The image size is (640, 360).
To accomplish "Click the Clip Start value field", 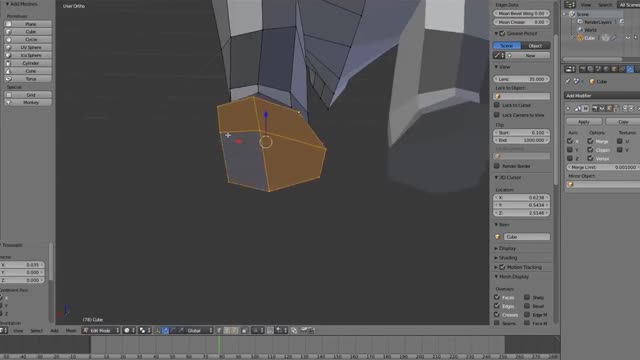I will [x=522, y=133].
